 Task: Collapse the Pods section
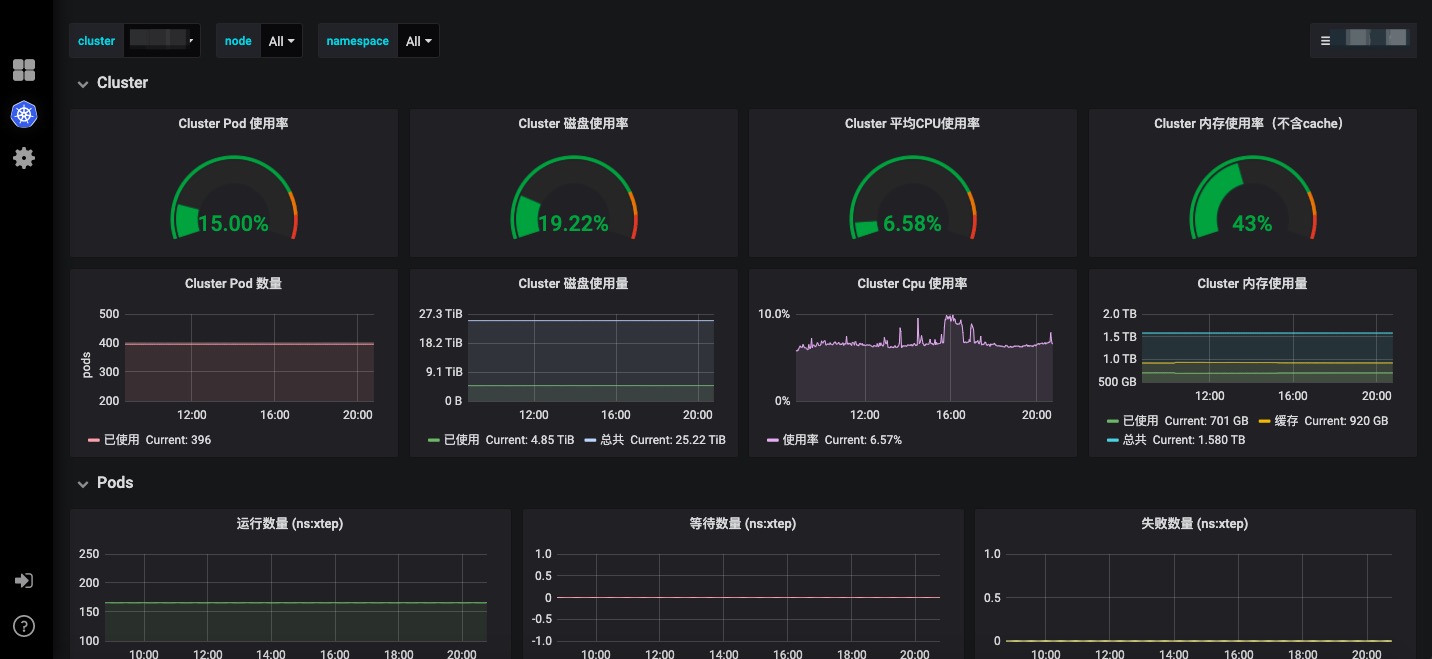click(x=104, y=483)
